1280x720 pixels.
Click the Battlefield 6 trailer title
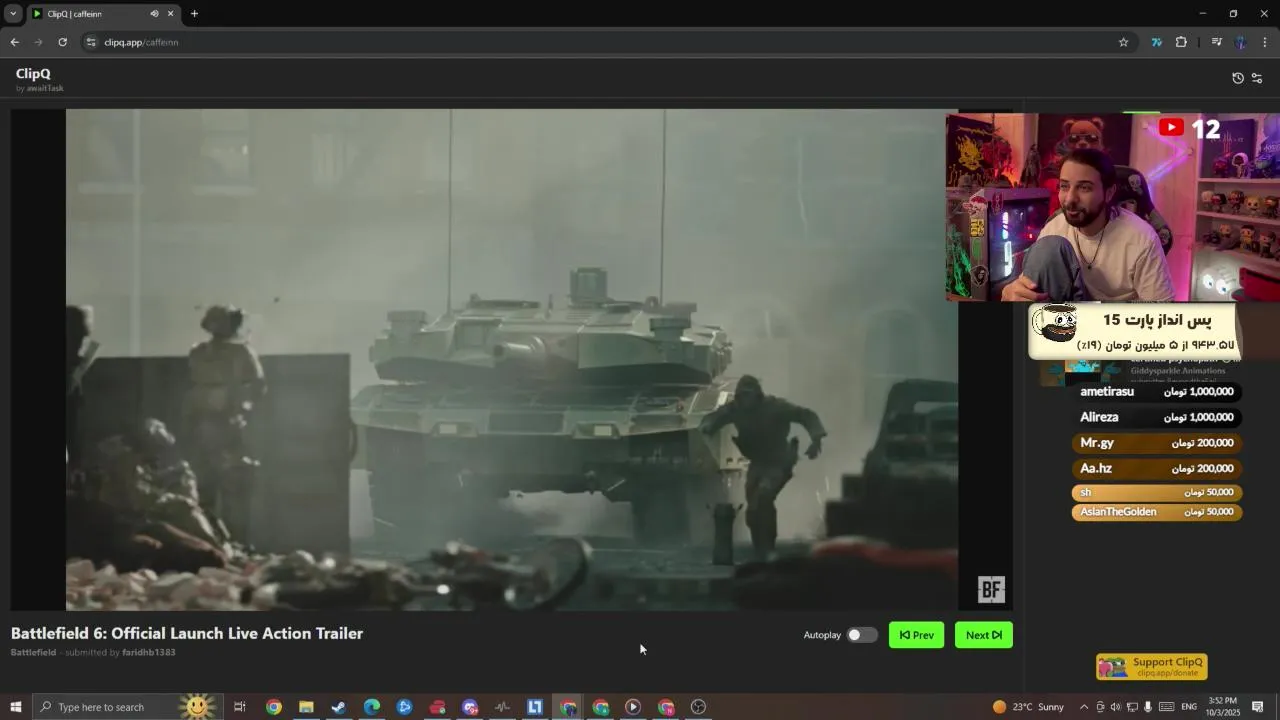tap(187, 633)
